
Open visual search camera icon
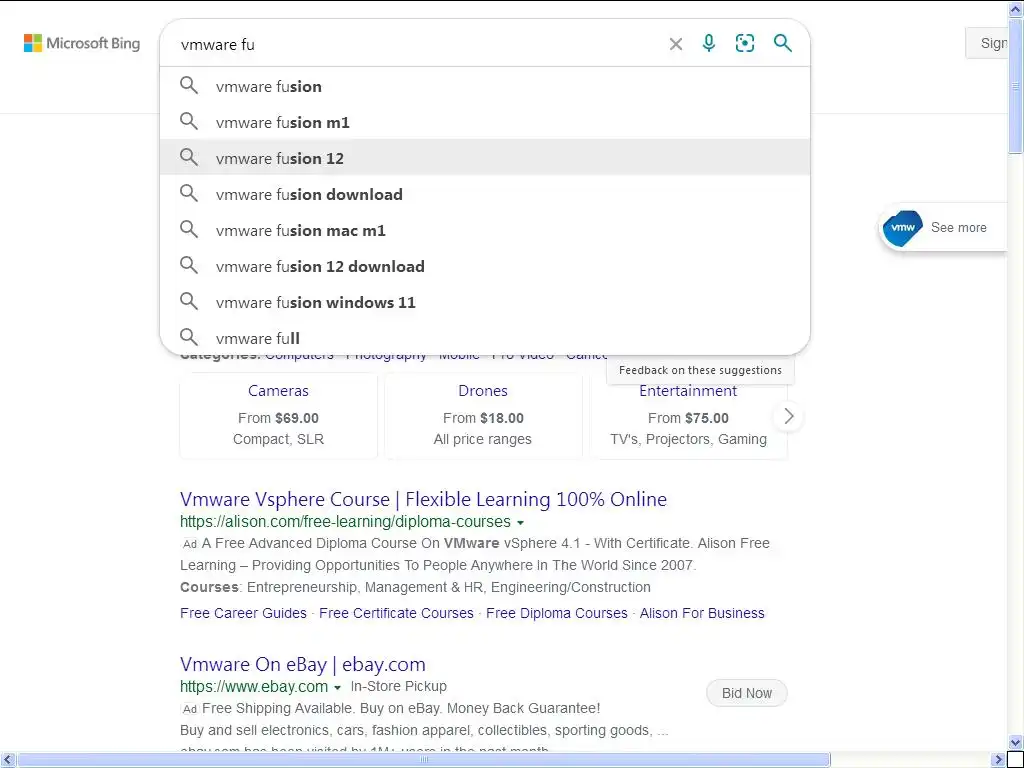point(744,43)
